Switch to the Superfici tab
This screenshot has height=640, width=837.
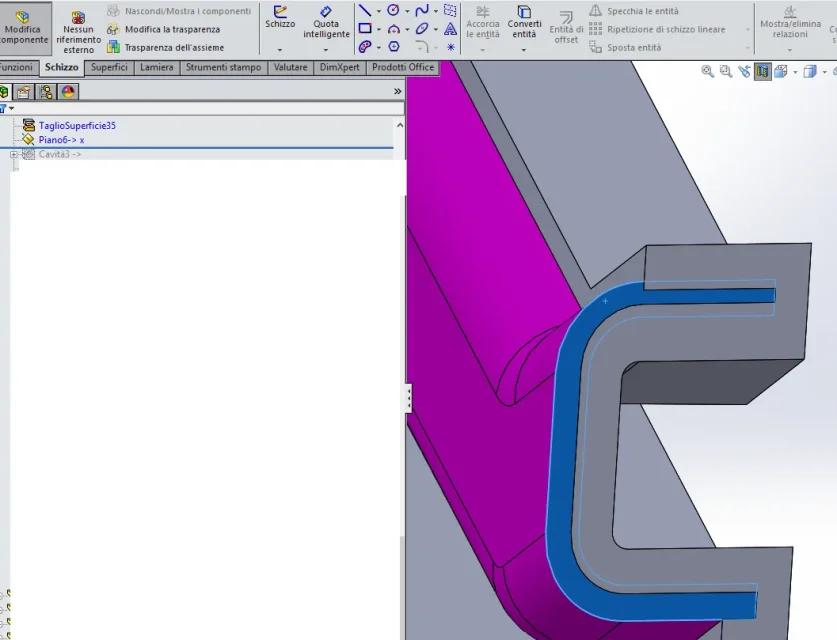point(109,67)
